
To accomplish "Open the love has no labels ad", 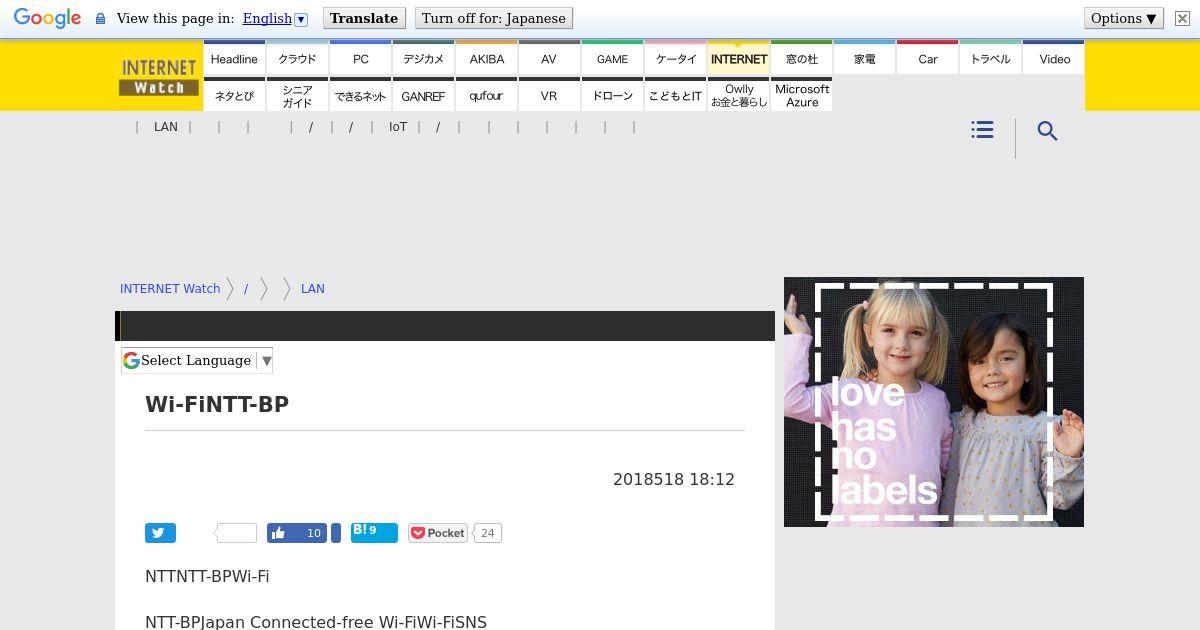I will (934, 402).
